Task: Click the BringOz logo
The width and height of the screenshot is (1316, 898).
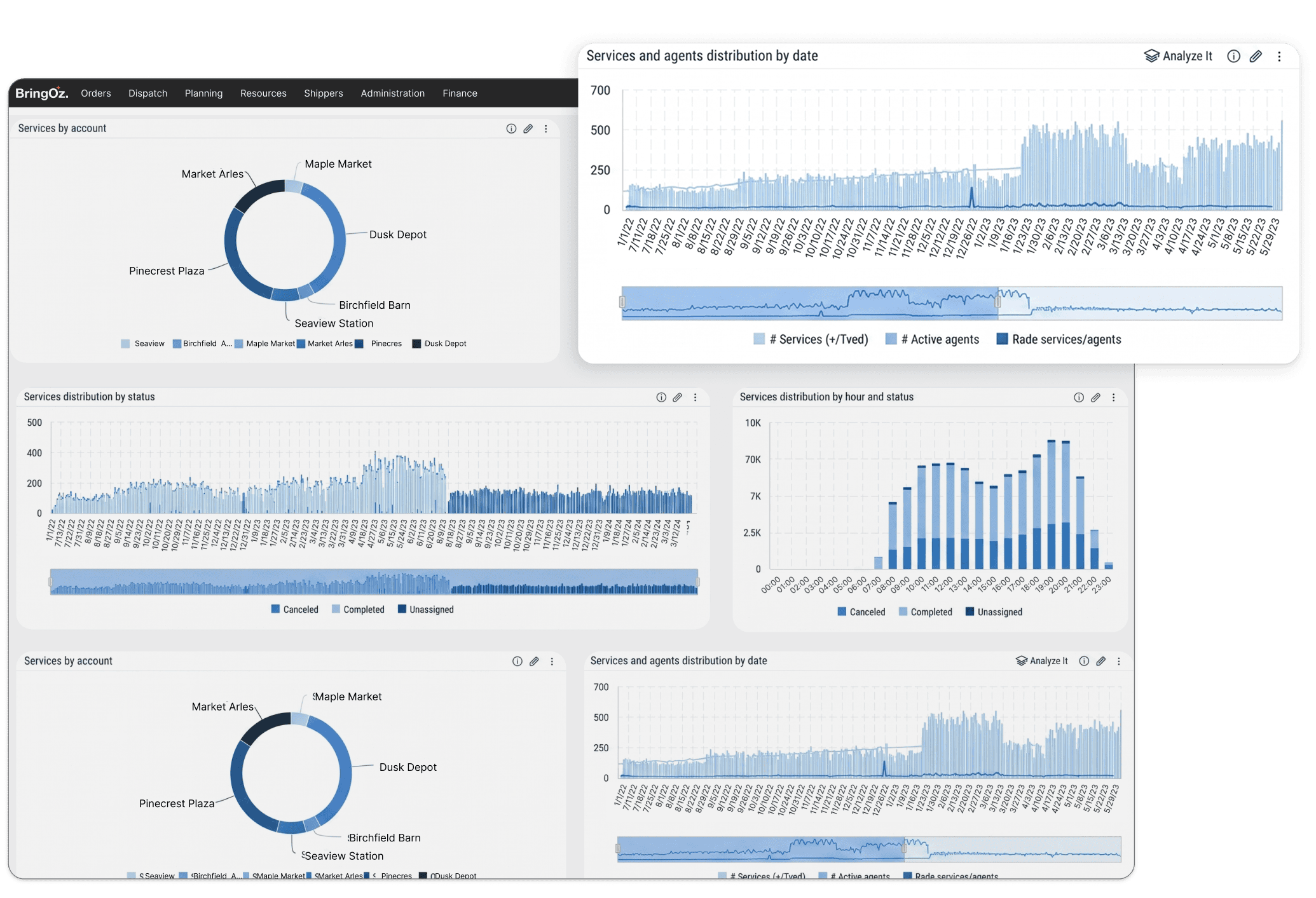Action: pyautogui.click(x=41, y=93)
